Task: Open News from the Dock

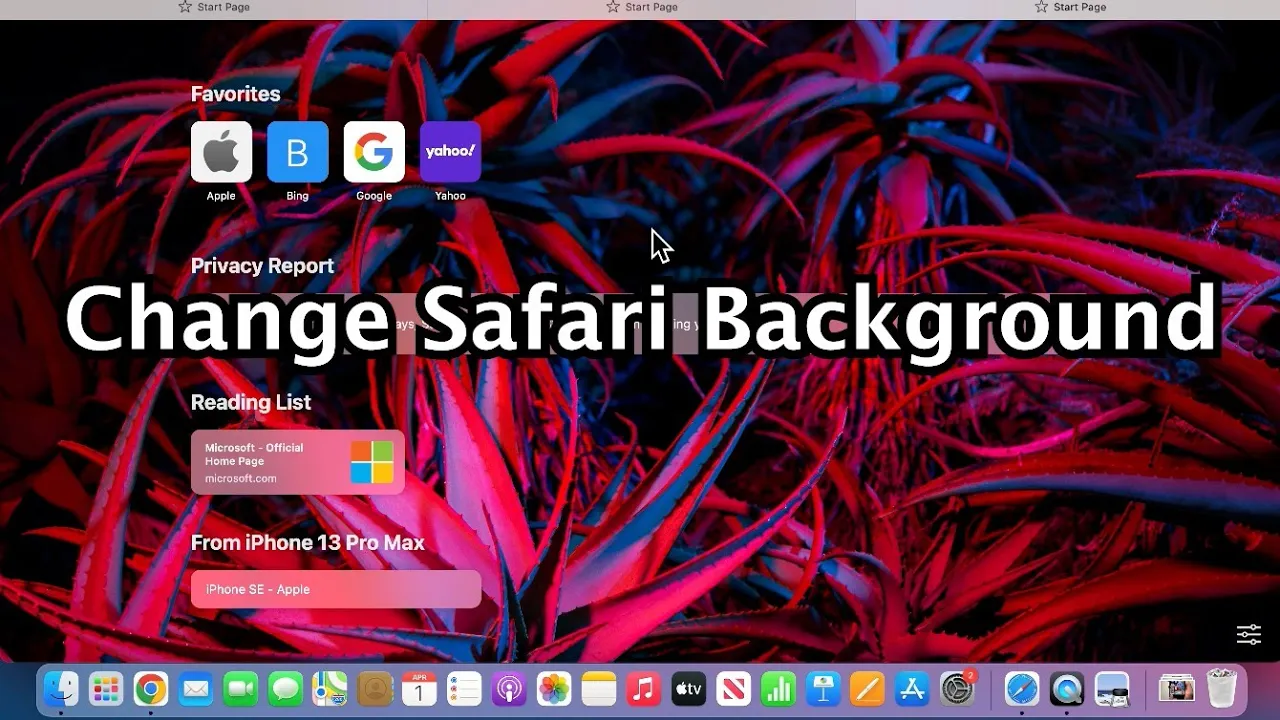Action: point(733,689)
